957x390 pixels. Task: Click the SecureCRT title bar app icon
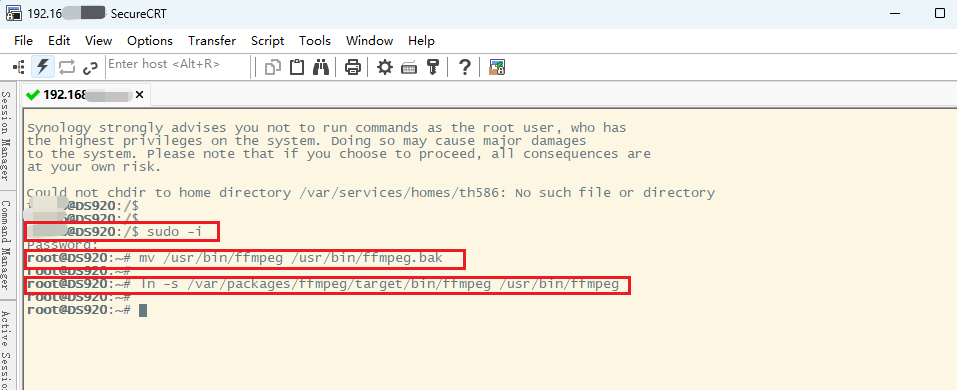click(14, 13)
